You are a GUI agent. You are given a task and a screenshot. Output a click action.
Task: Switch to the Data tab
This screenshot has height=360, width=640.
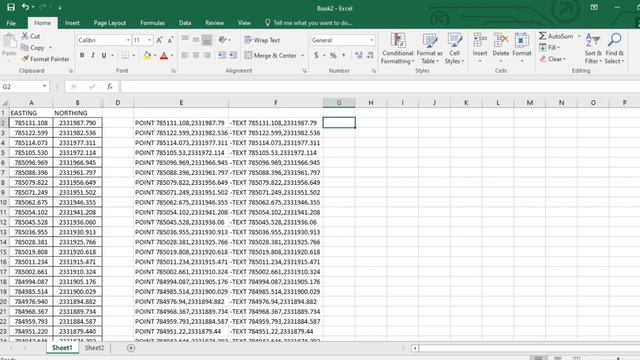coord(185,23)
